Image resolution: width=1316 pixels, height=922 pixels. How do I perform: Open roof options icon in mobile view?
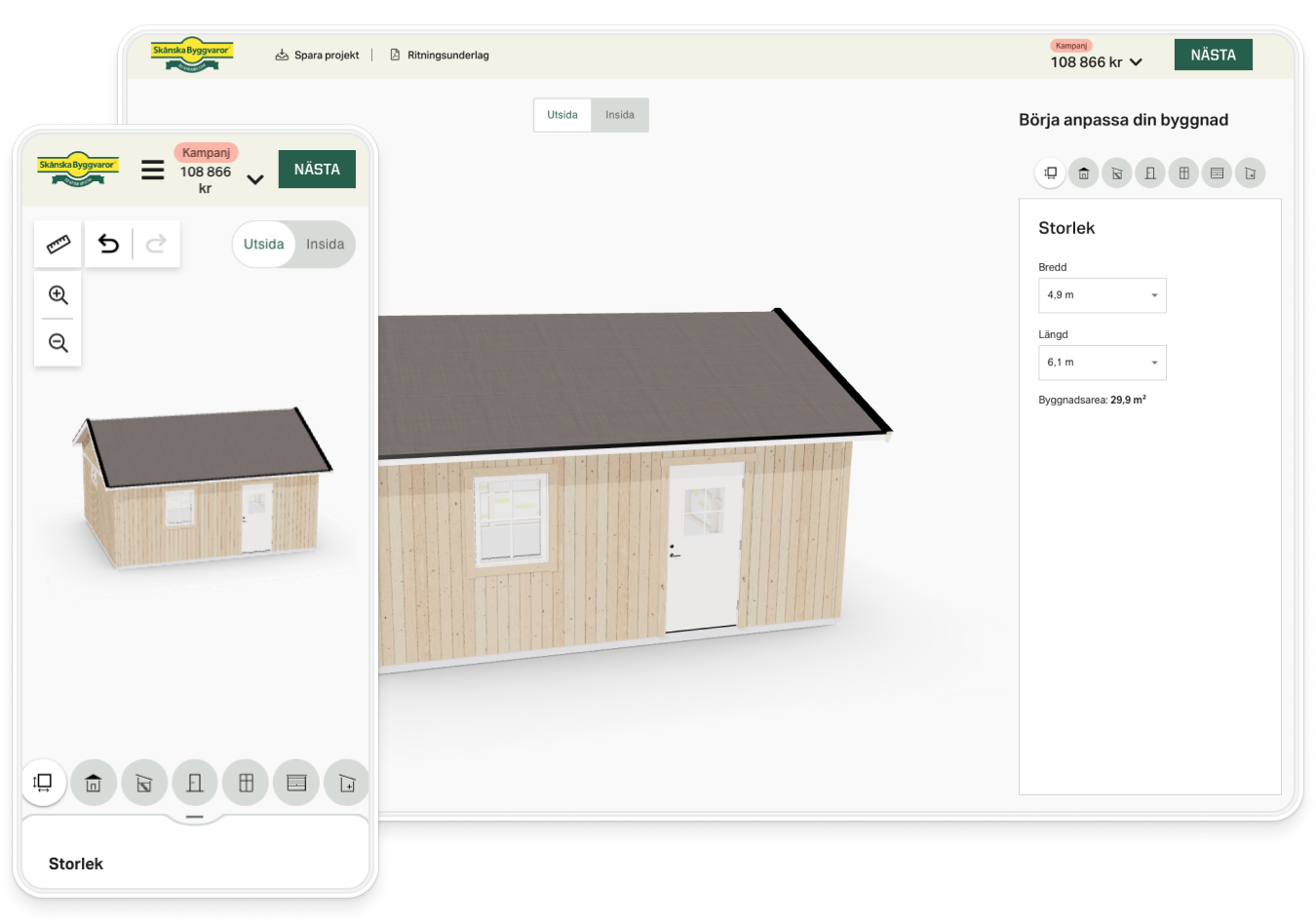[x=94, y=783]
